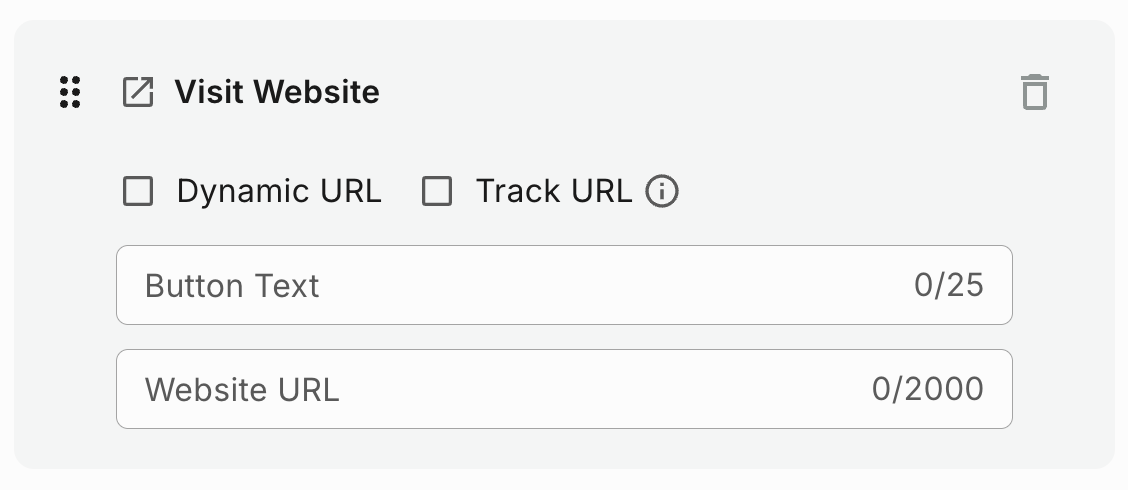Grab the reorder handle left of Visit Website
The image size is (1128, 490).
(70, 92)
